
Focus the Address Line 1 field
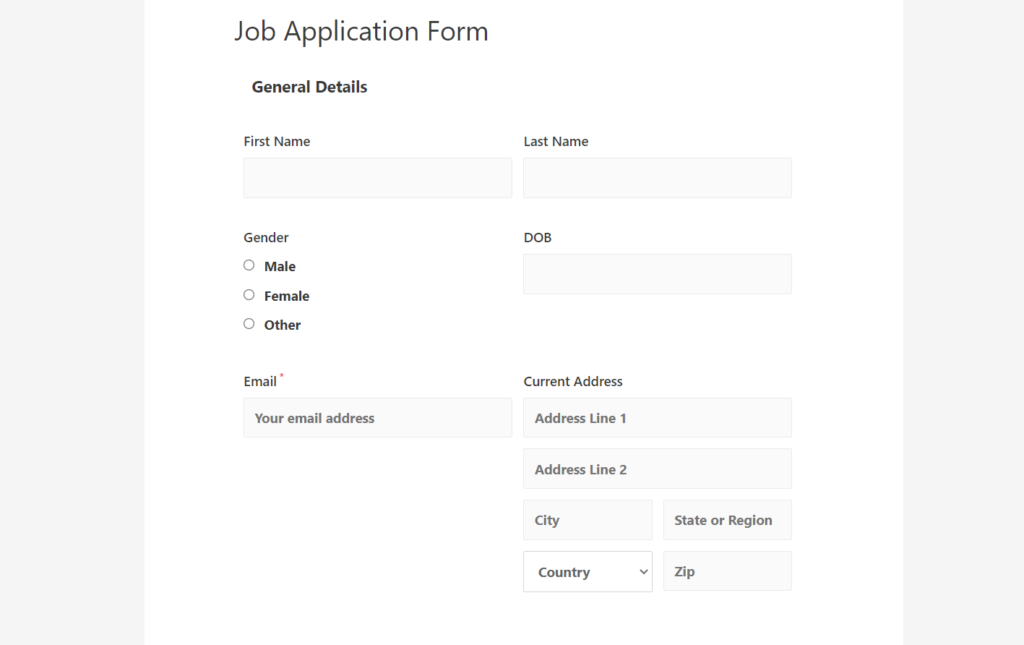click(x=657, y=418)
